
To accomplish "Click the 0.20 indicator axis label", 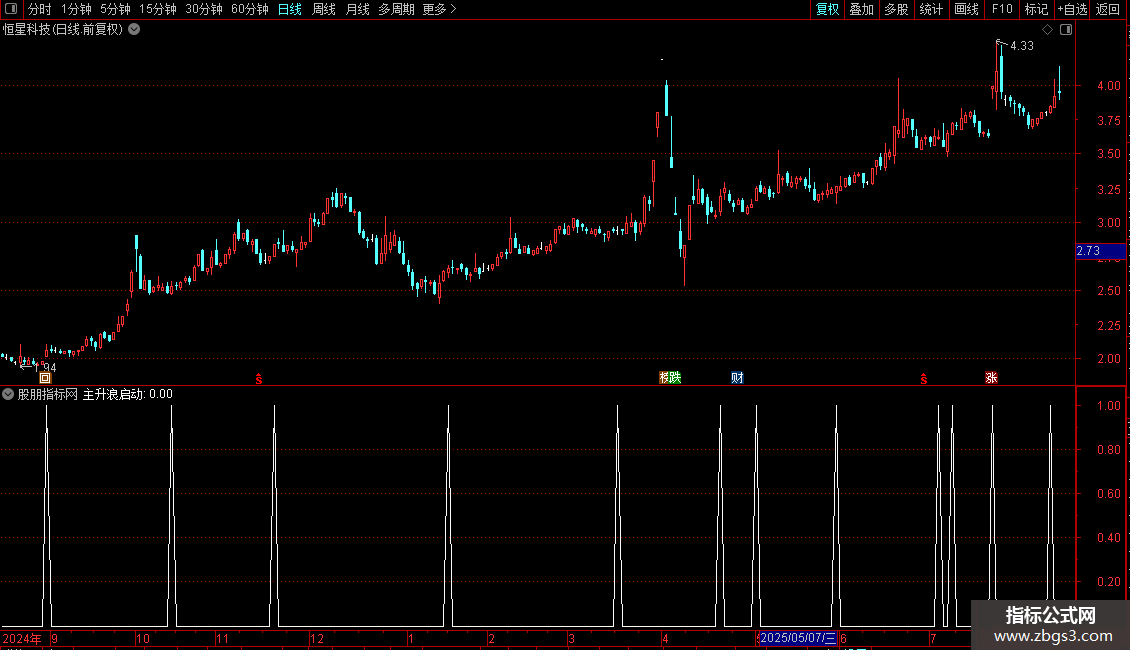I will [1109, 582].
